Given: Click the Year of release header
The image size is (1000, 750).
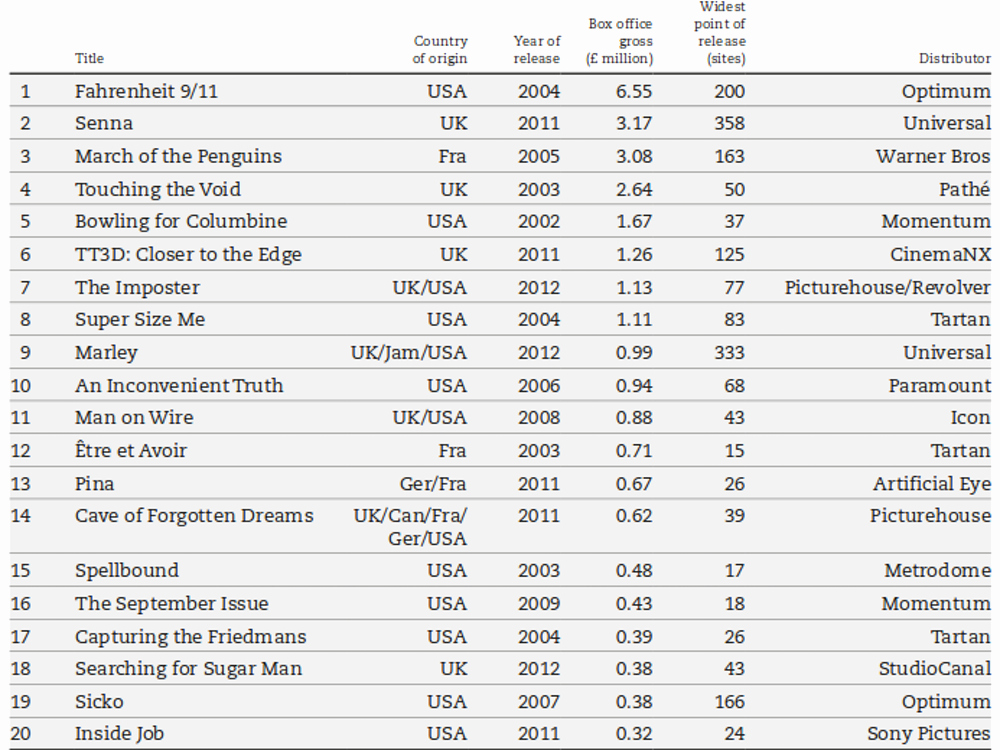Looking at the screenshot, I should click(536, 50).
